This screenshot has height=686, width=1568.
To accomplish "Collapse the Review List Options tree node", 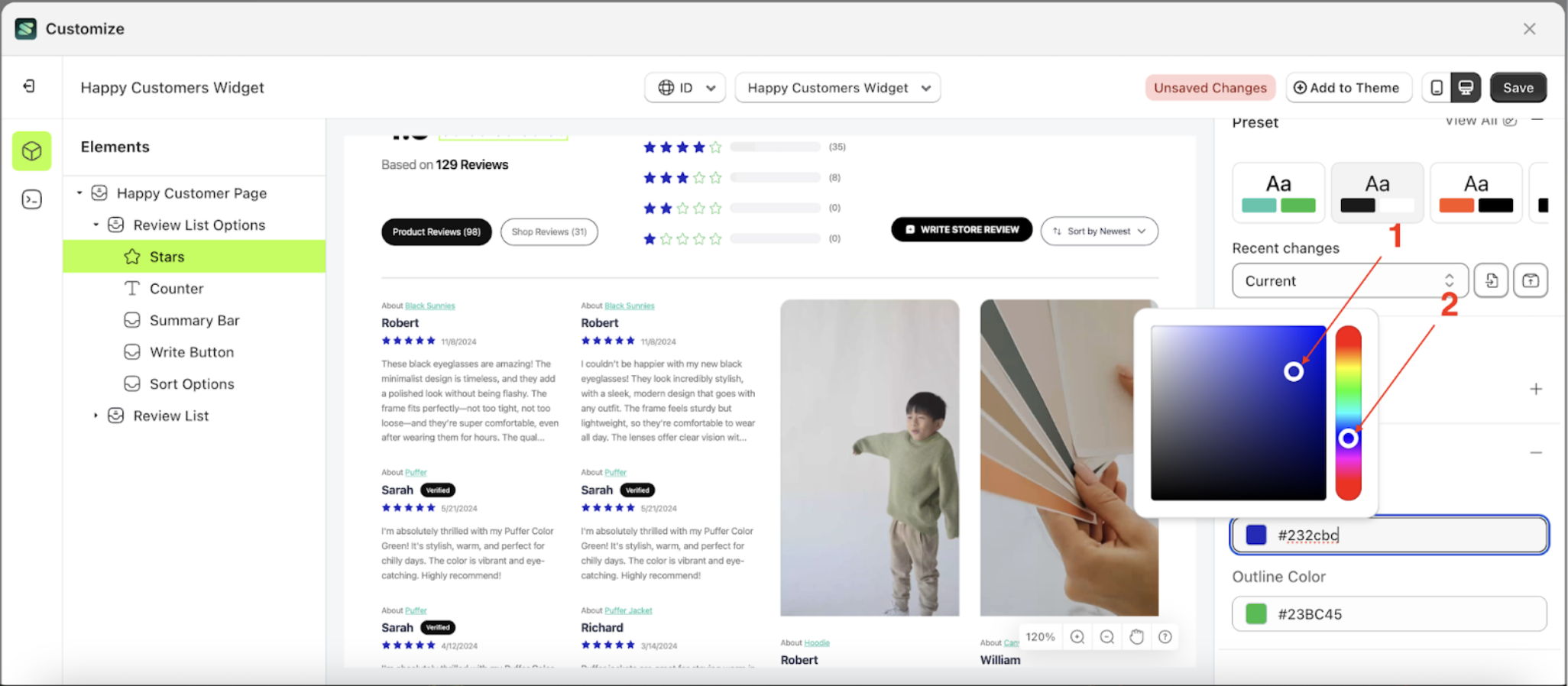I will [x=96, y=225].
